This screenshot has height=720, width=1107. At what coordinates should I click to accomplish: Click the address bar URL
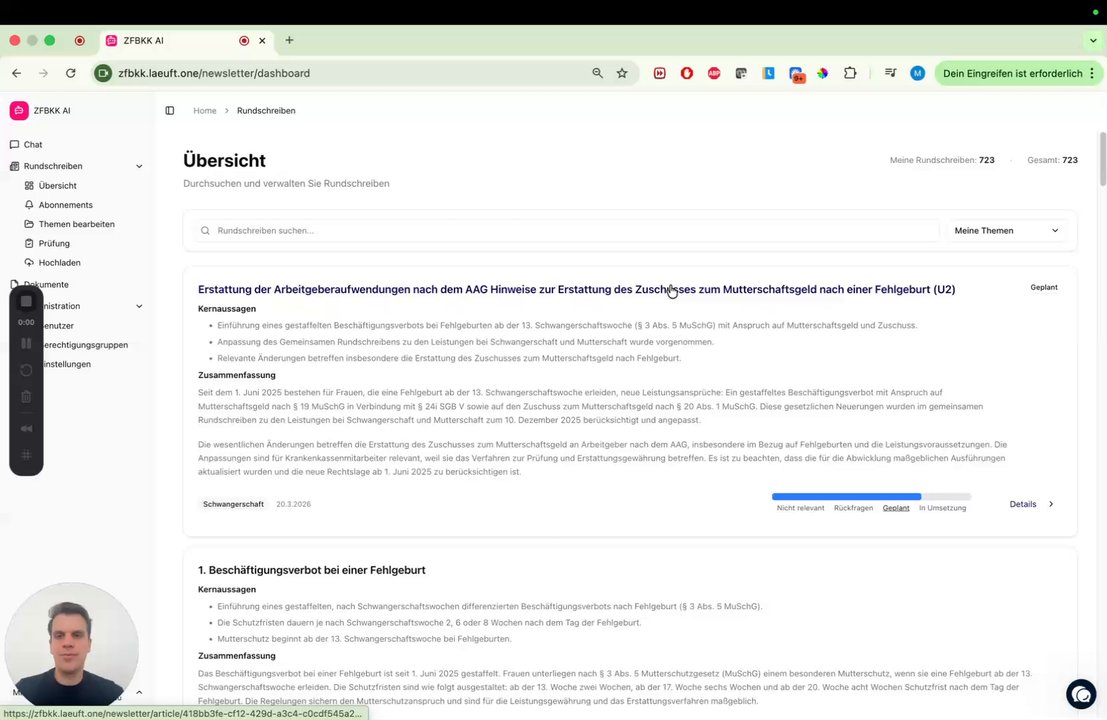tap(214, 73)
